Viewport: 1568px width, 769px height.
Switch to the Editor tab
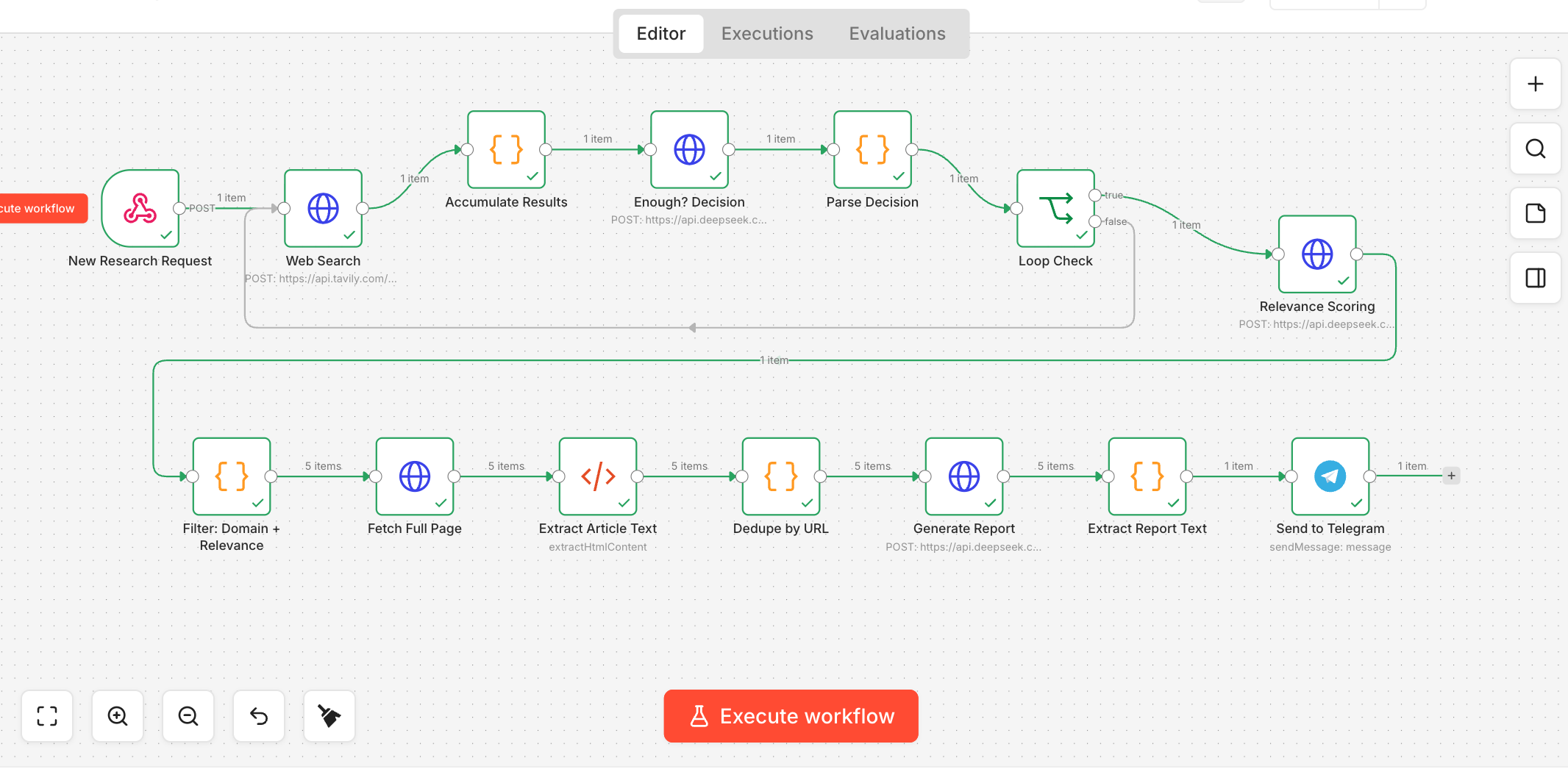pyautogui.click(x=661, y=34)
